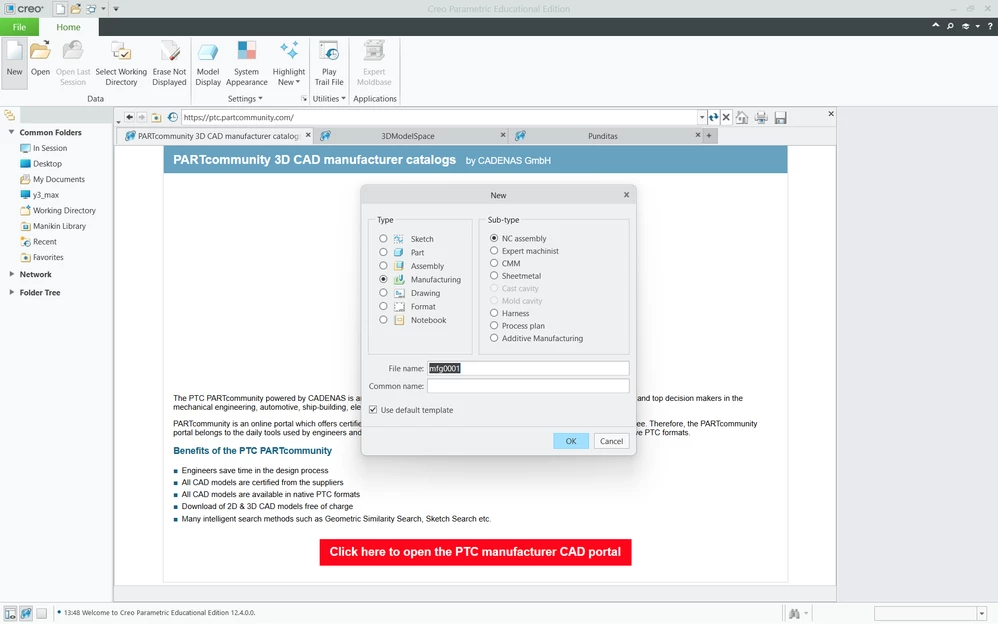
Task: Open the status bar selection filter dropdown
Action: (982, 613)
